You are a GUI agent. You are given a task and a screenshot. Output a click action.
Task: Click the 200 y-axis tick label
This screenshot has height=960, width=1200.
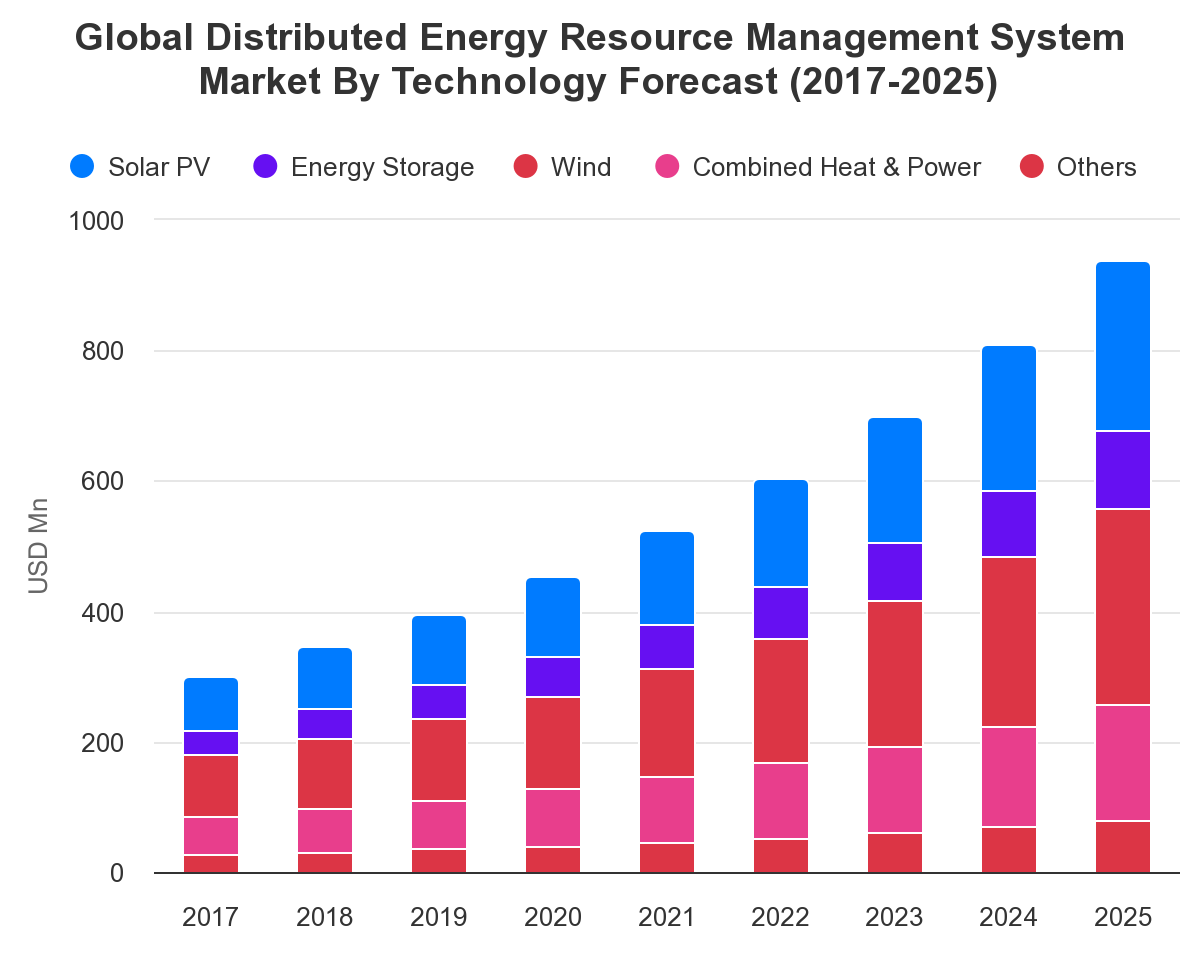pos(102,743)
